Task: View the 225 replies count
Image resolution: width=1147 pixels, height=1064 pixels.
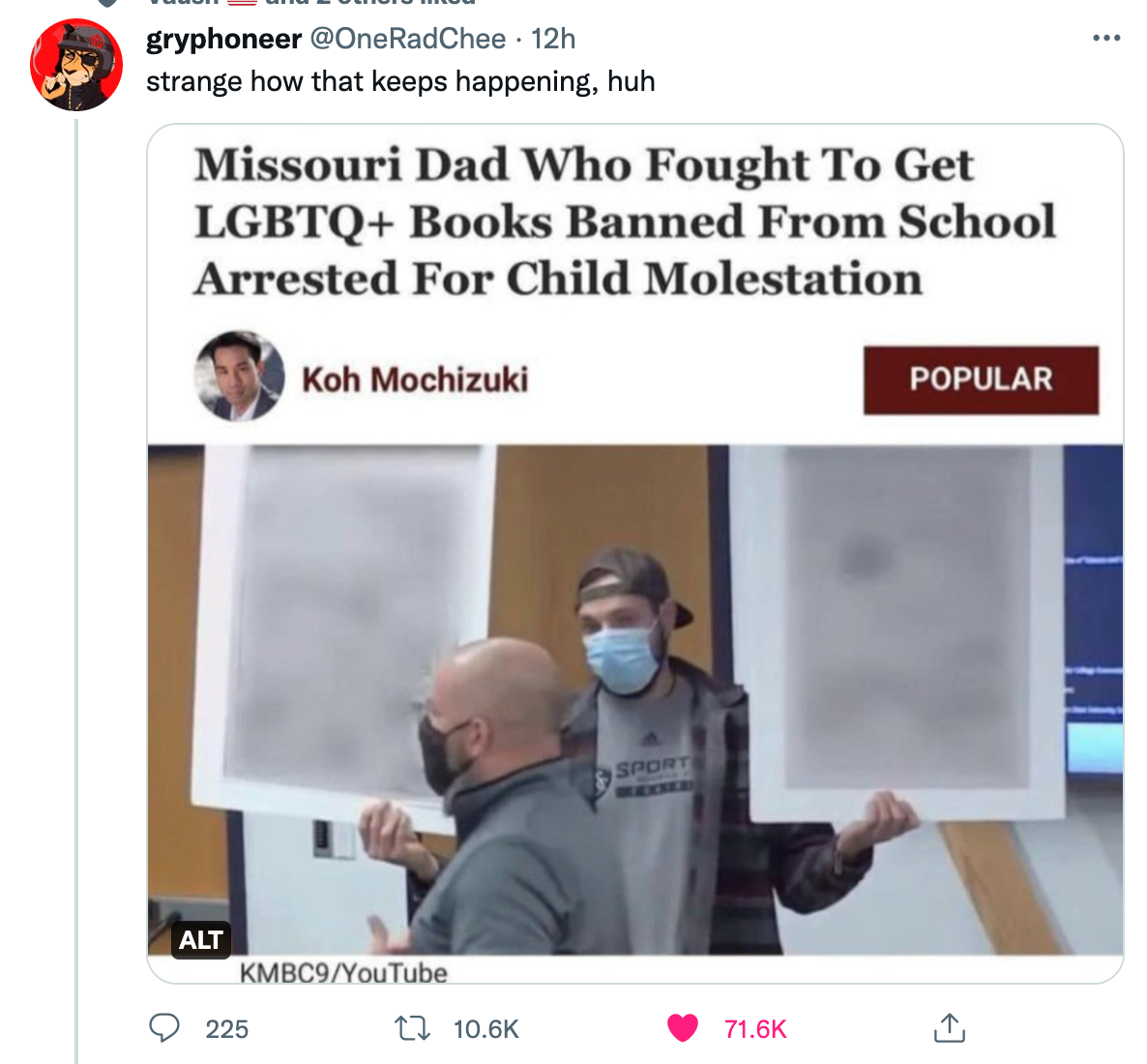Action: [226, 1029]
